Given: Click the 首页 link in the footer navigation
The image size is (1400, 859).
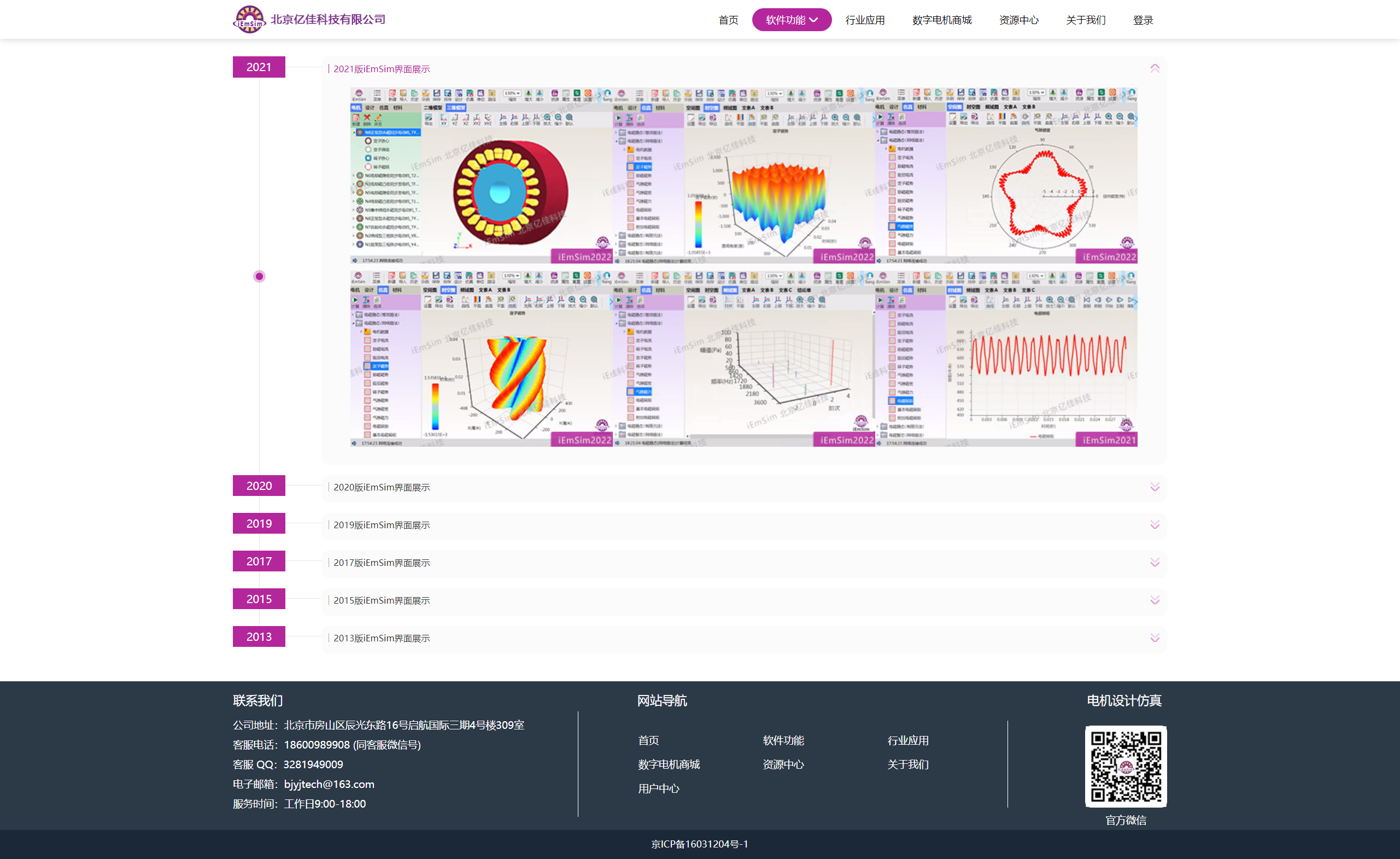Looking at the screenshot, I should (x=648, y=740).
